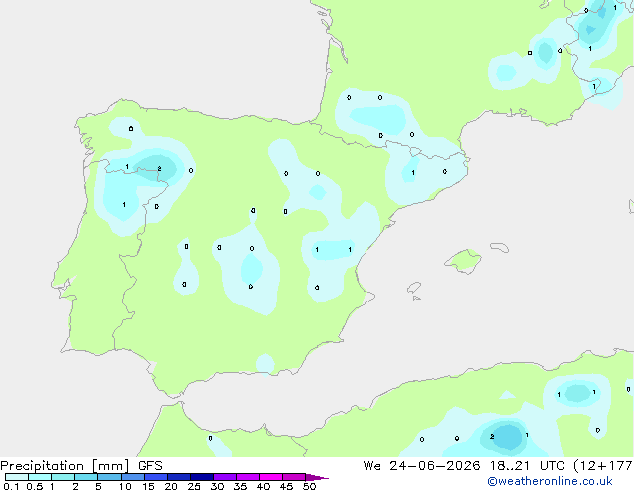Click the 25–30 mm navy legend box
The image size is (634, 490).
202,477
